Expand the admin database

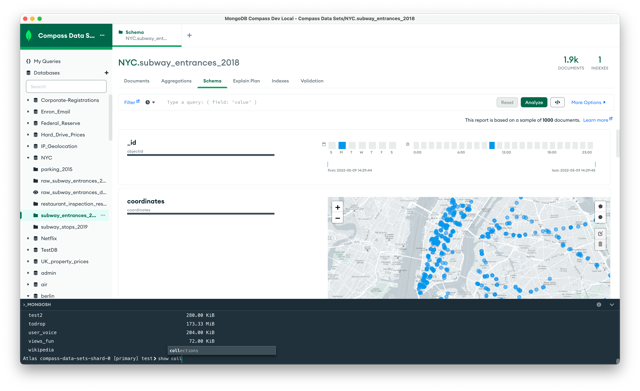pos(28,273)
